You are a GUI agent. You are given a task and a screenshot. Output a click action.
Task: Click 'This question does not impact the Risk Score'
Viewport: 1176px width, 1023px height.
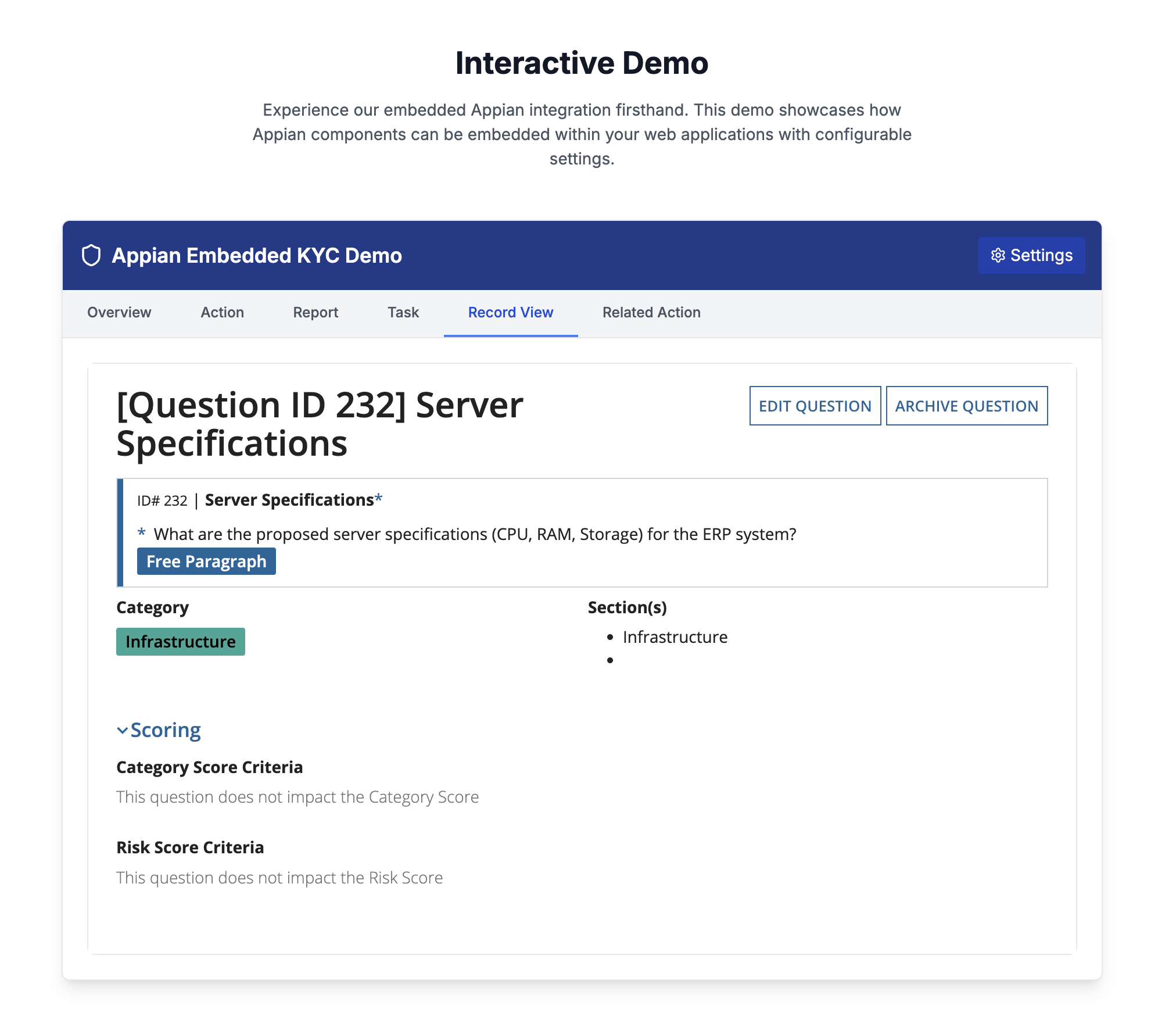[279, 878]
